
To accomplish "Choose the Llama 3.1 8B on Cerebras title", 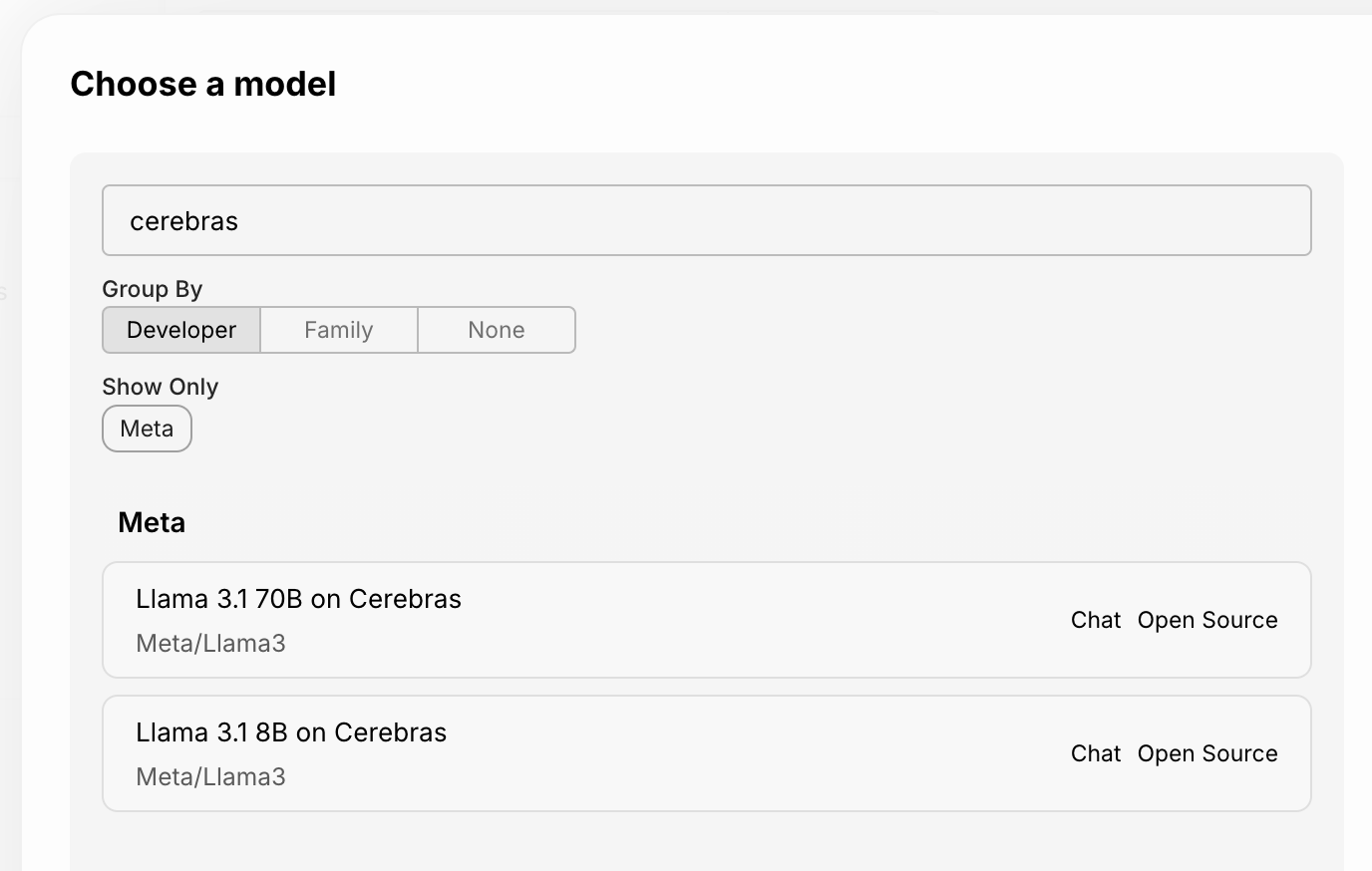I will click(291, 732).
